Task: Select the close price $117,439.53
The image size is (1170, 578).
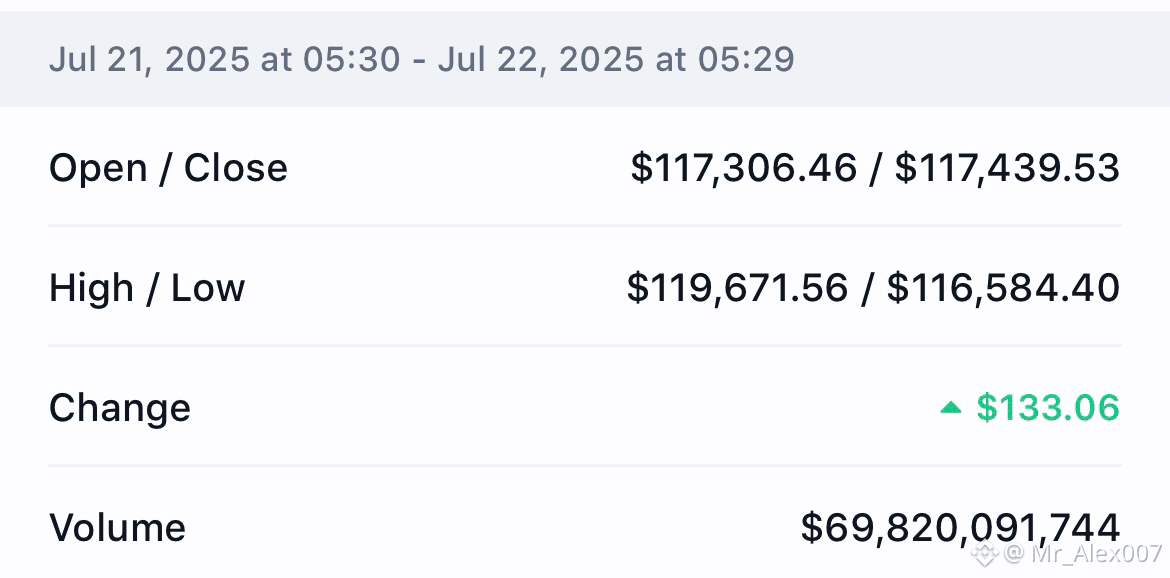Action: pyautogui.click(x=1007, y=168)
